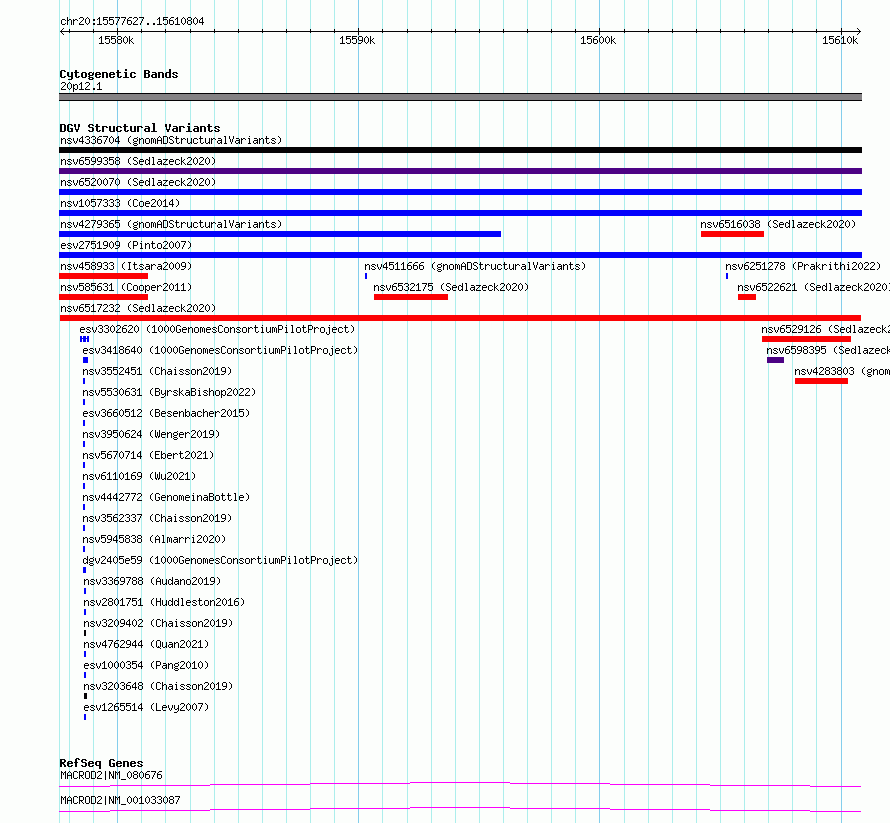Click nsv4511666 gnomADStructuralVariants label
This screenshot has height=823, width=890.
click(x=475, y=266)
